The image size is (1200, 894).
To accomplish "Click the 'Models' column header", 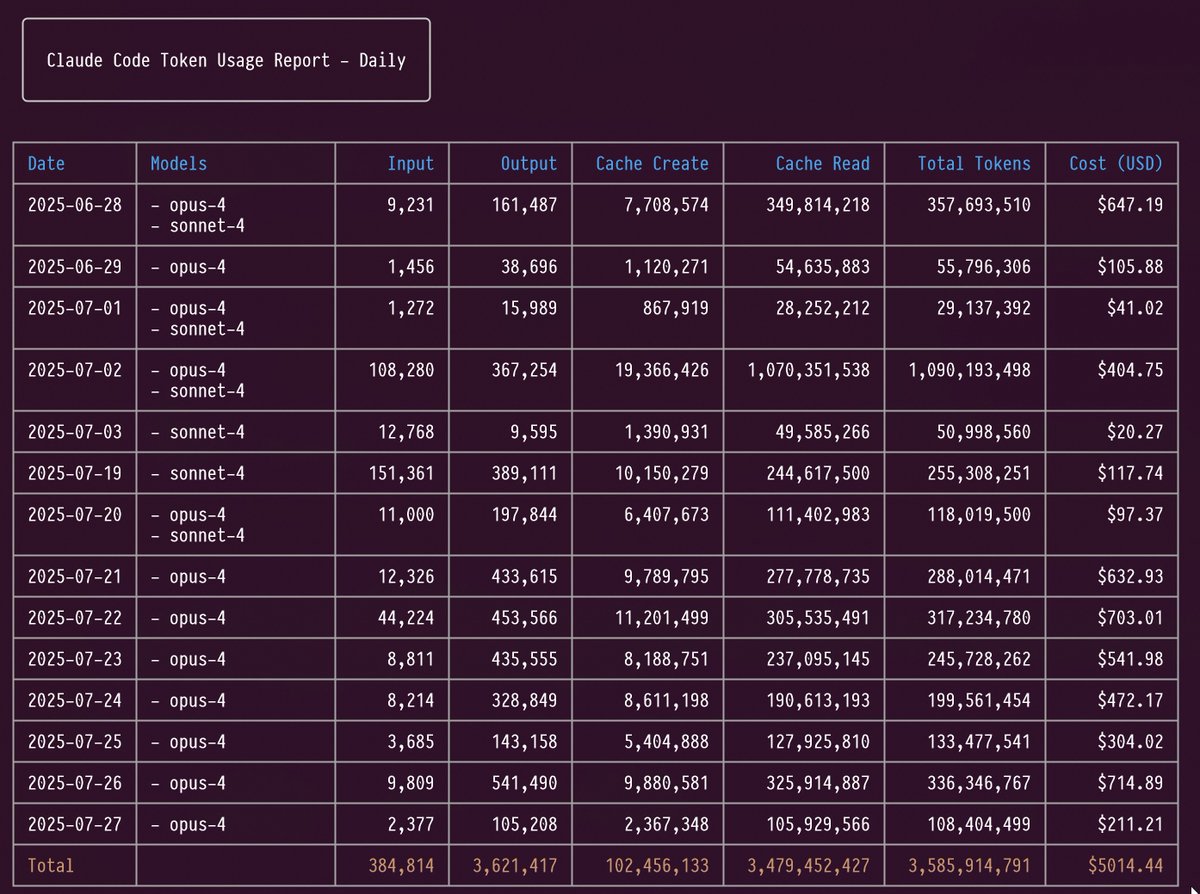I will click(x=179, y=164).
